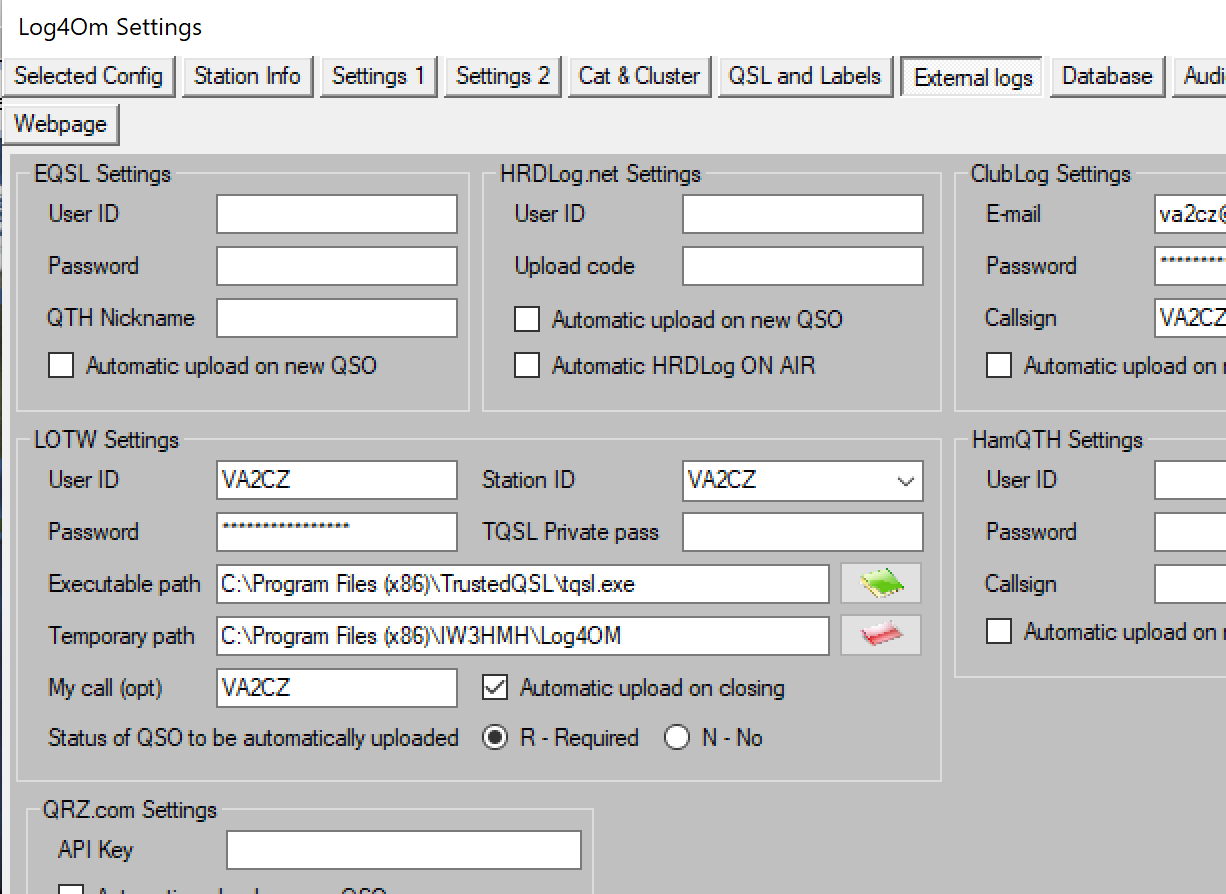Screen dimensions: 1226x894
Task: Select the R - Required radio option
Action: [x=495, y=738]
